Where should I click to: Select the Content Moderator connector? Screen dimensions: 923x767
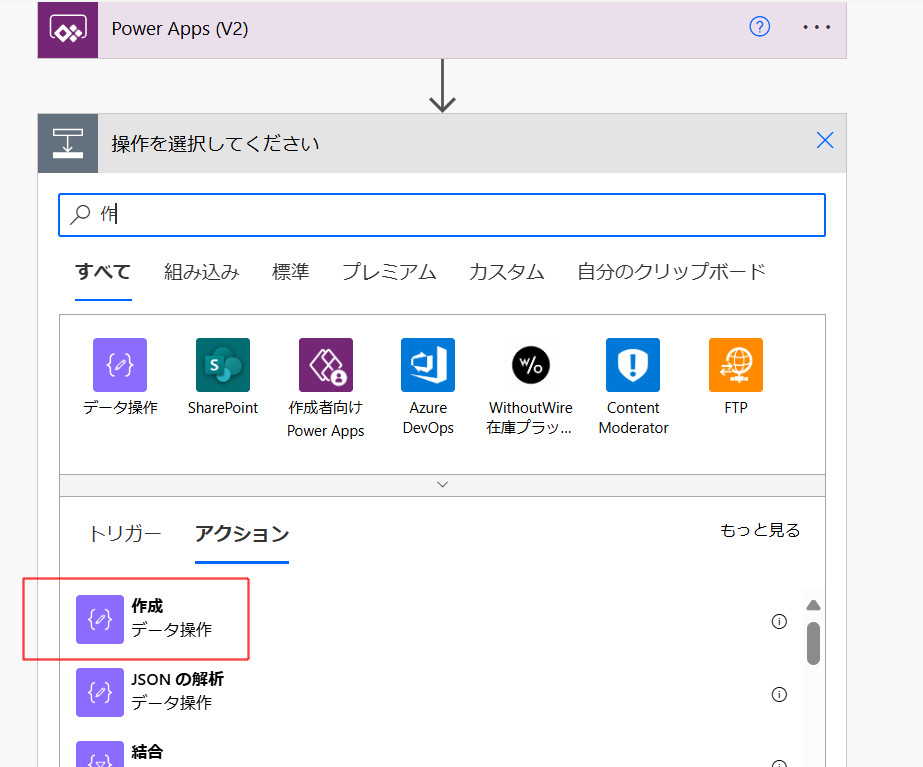633,365
